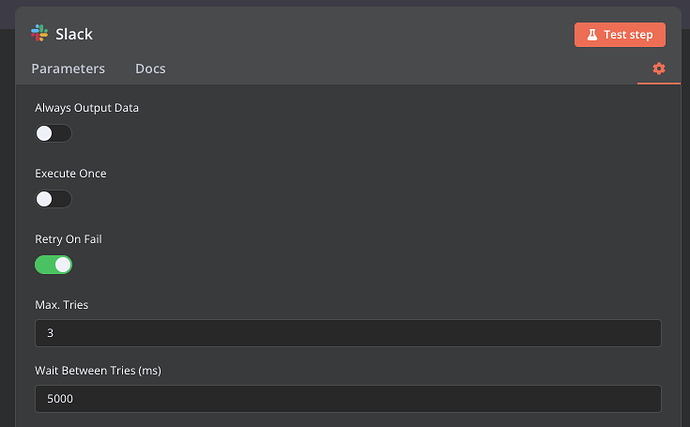Open the Docs tab

(x=150, y=69)
